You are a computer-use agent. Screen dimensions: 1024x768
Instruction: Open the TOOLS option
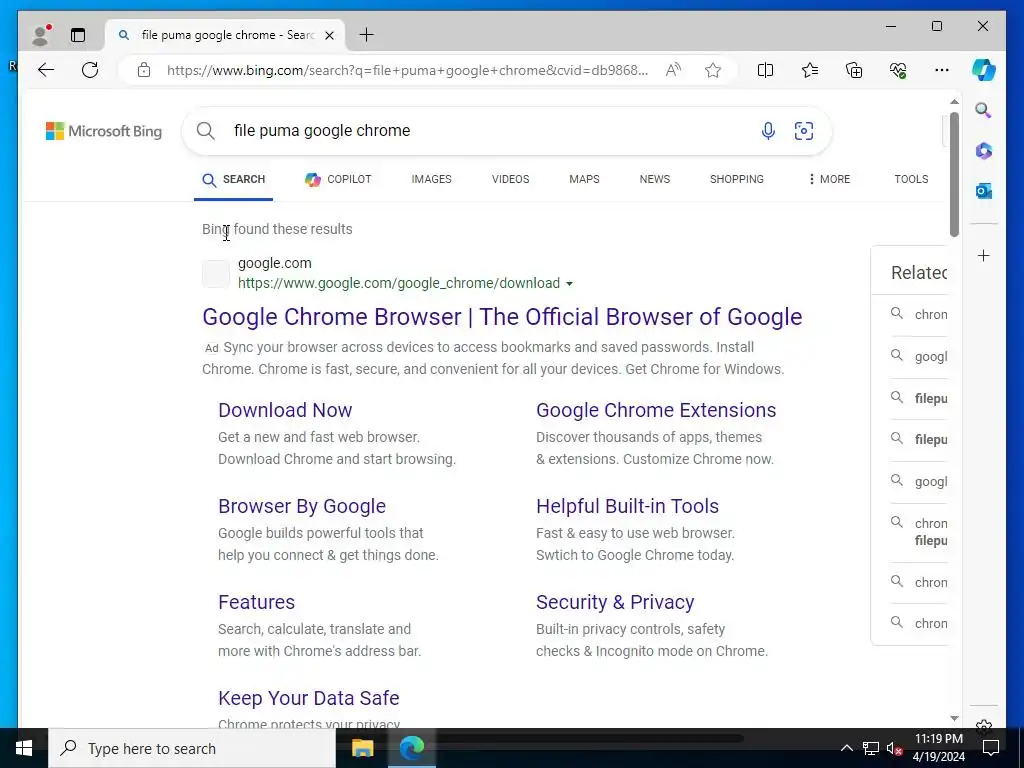click(x=911, y=180)
